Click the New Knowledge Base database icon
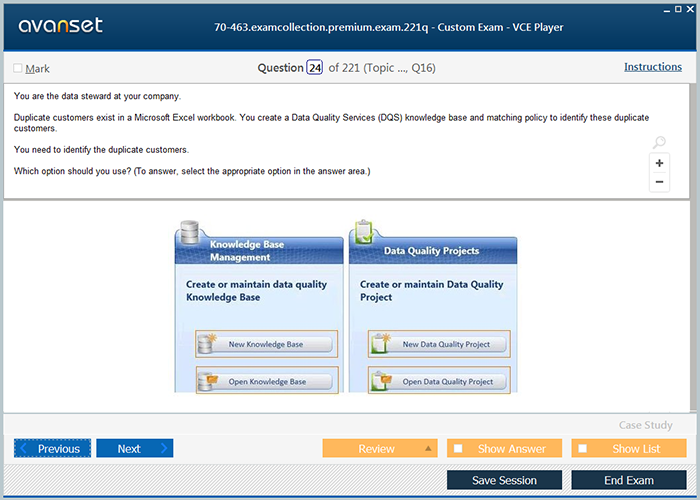Screen dimensions: 700x500 [207, 343]
